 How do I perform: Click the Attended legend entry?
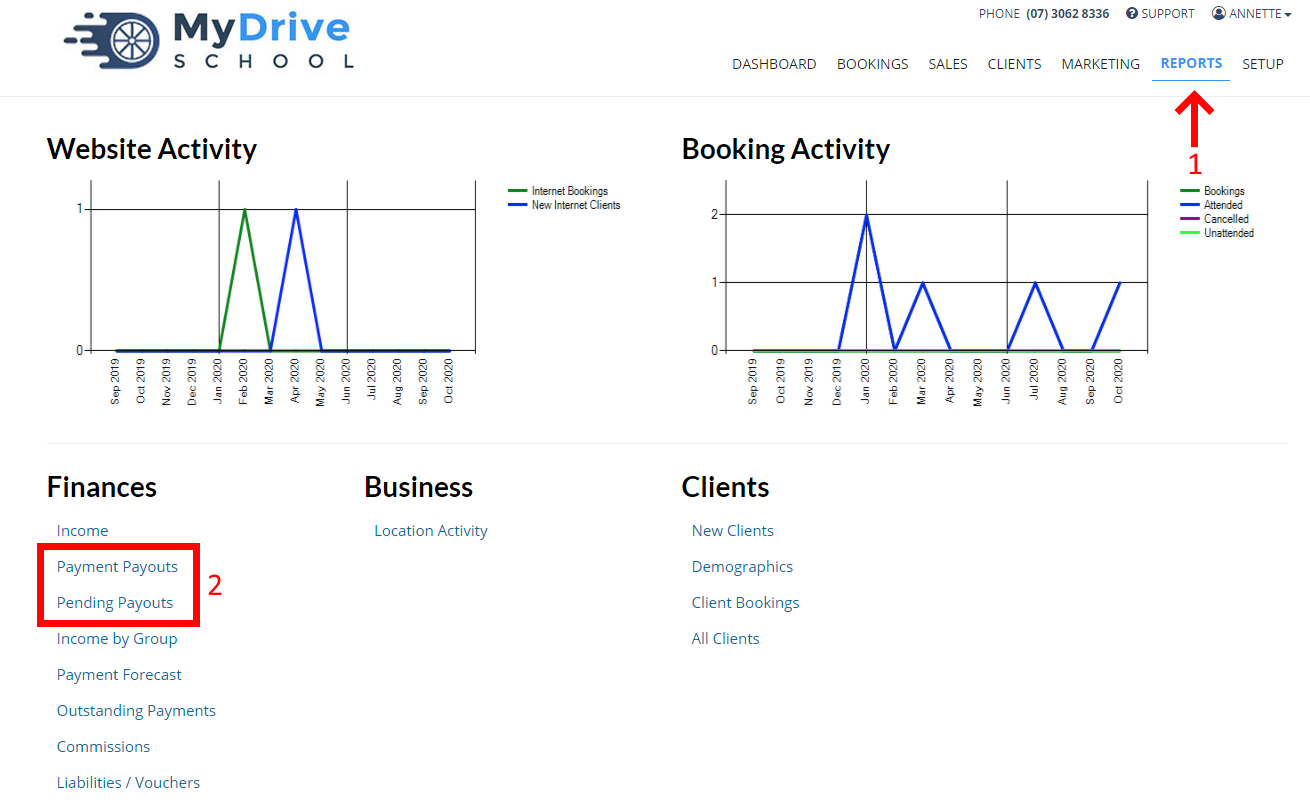[1212, 205]
